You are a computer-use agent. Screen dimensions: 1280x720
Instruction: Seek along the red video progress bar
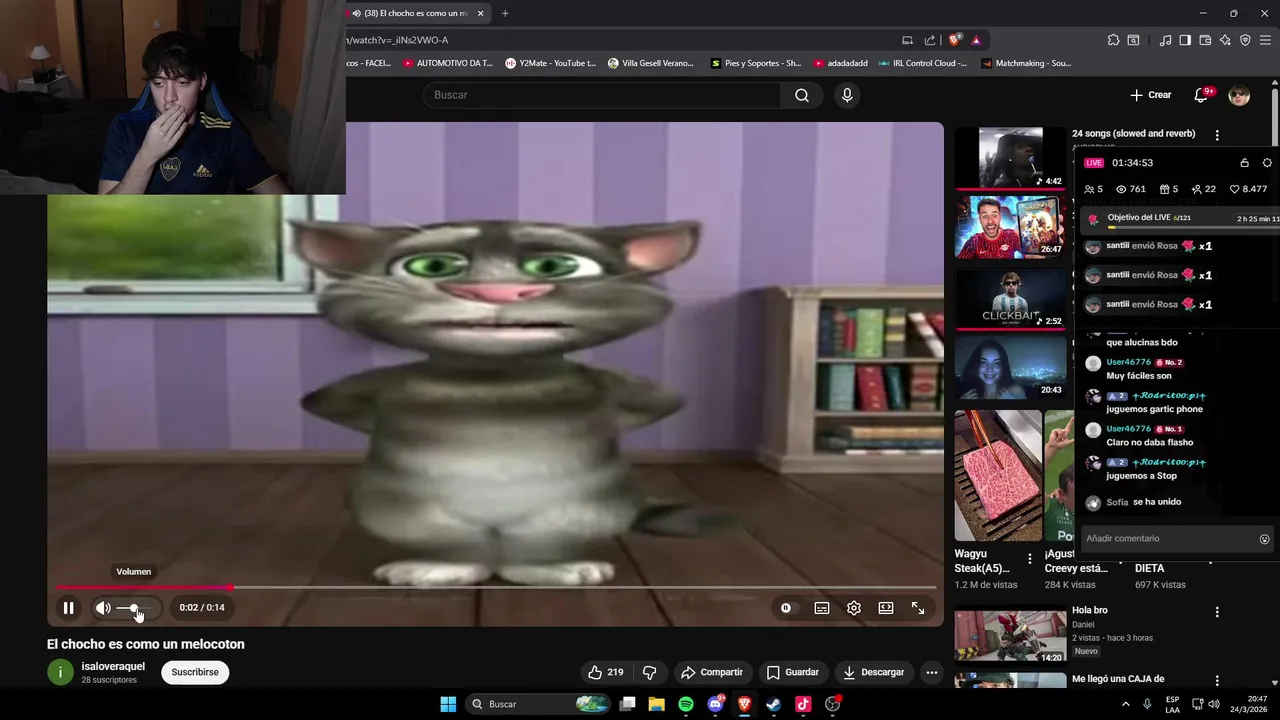click(x=495, y=587)
